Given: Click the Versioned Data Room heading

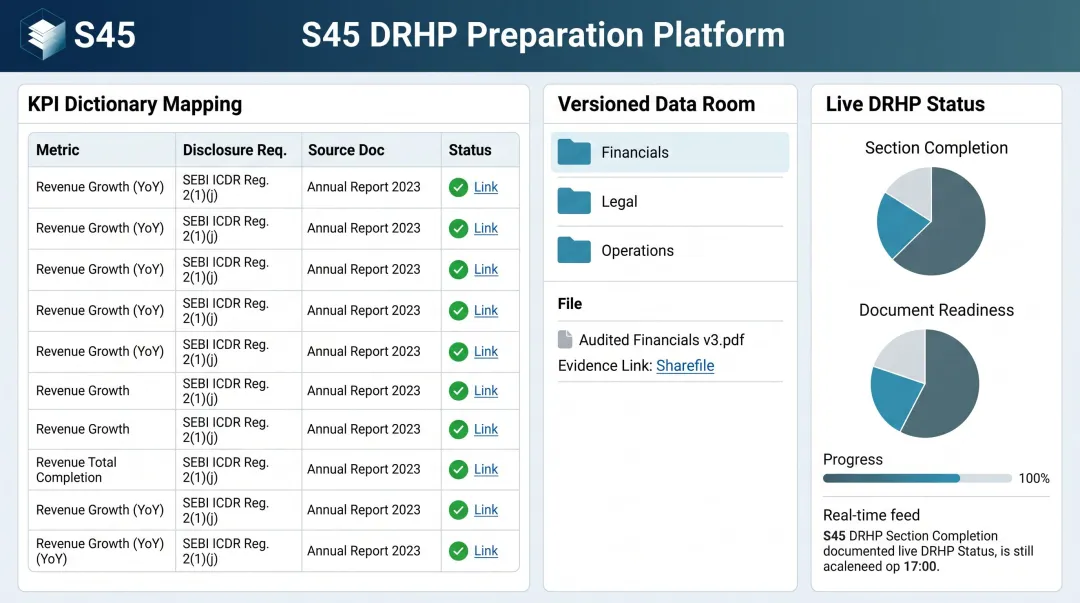Looking at the screenshot, I should click(656, 104).
